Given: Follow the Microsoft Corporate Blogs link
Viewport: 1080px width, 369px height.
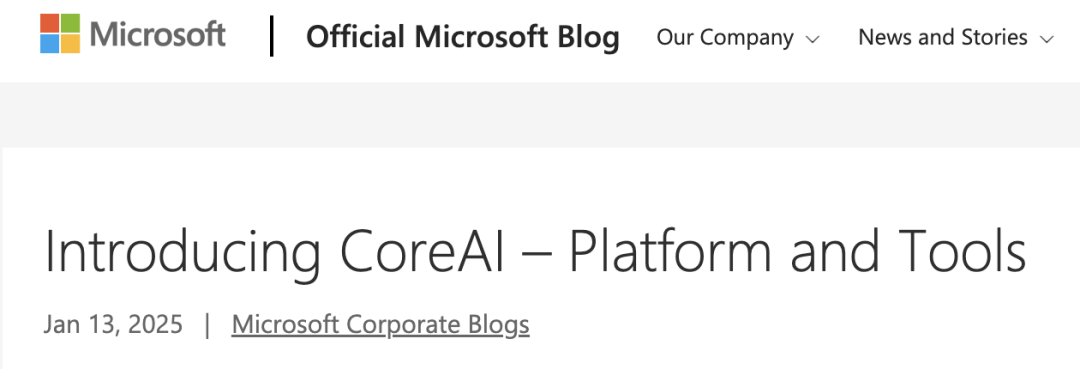Looking at the screenshot, I should pos(380,324).
